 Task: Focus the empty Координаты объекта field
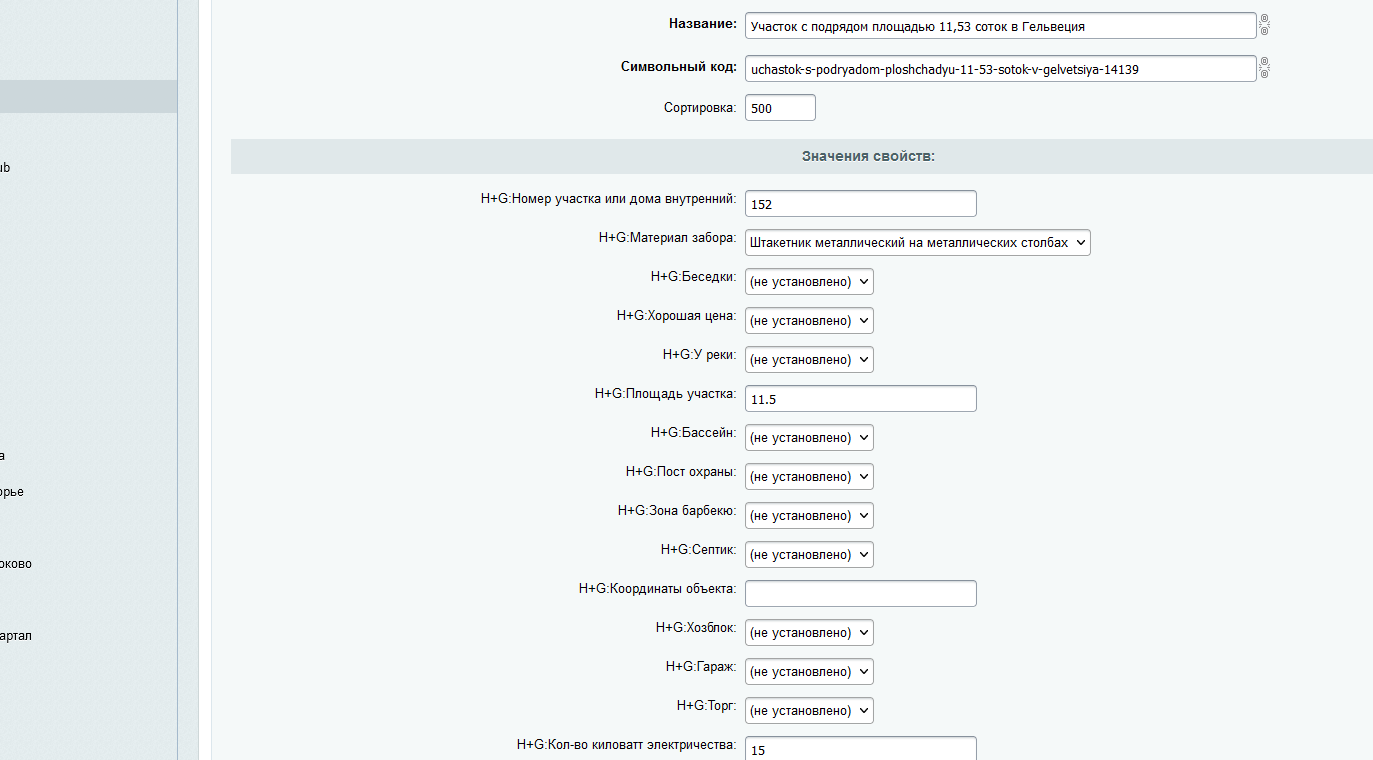(860, 594)
